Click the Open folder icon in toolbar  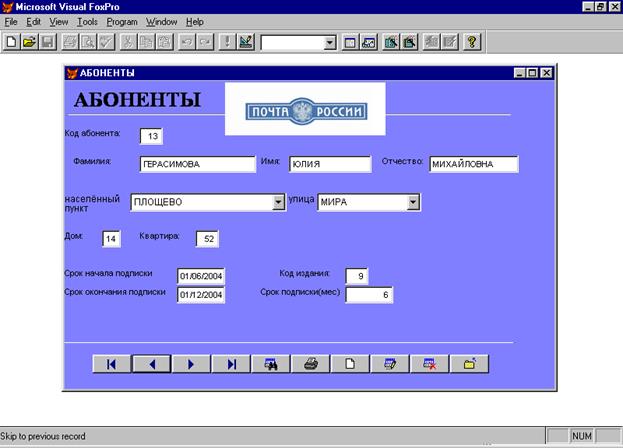click(x=29, y=42)
